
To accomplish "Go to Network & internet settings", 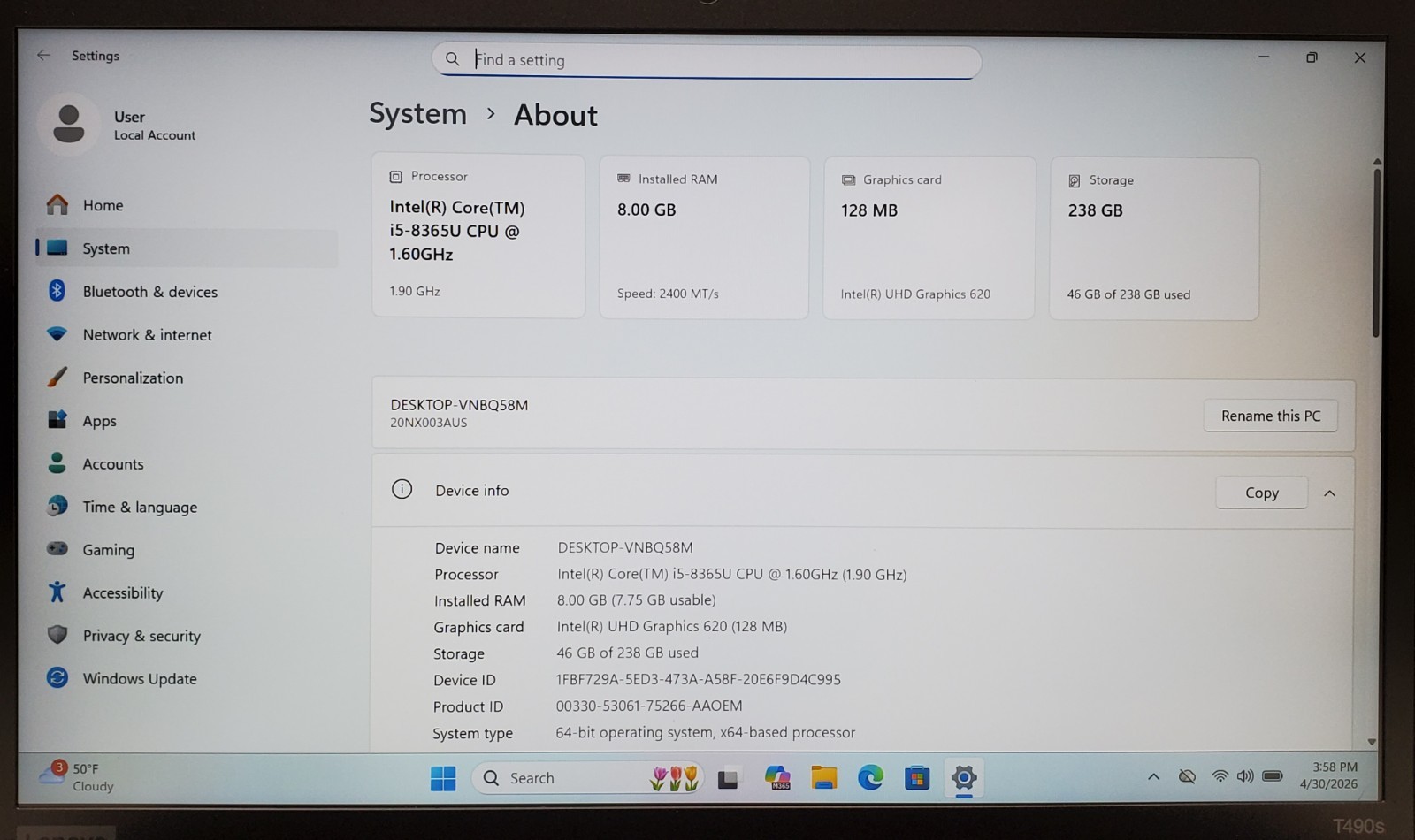I will coord(186,335).
